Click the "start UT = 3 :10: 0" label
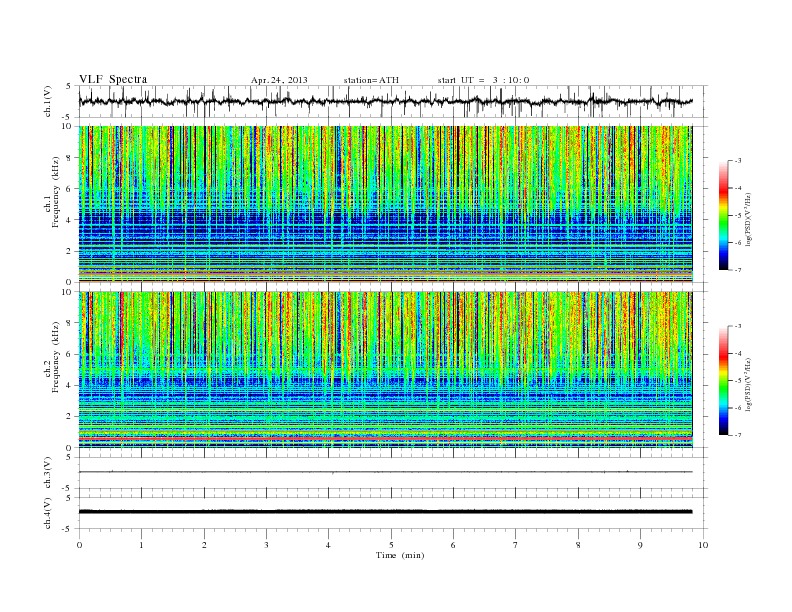The height and width of the screenshot is (612, 792). pyautogui.click(x=483, y=80)
